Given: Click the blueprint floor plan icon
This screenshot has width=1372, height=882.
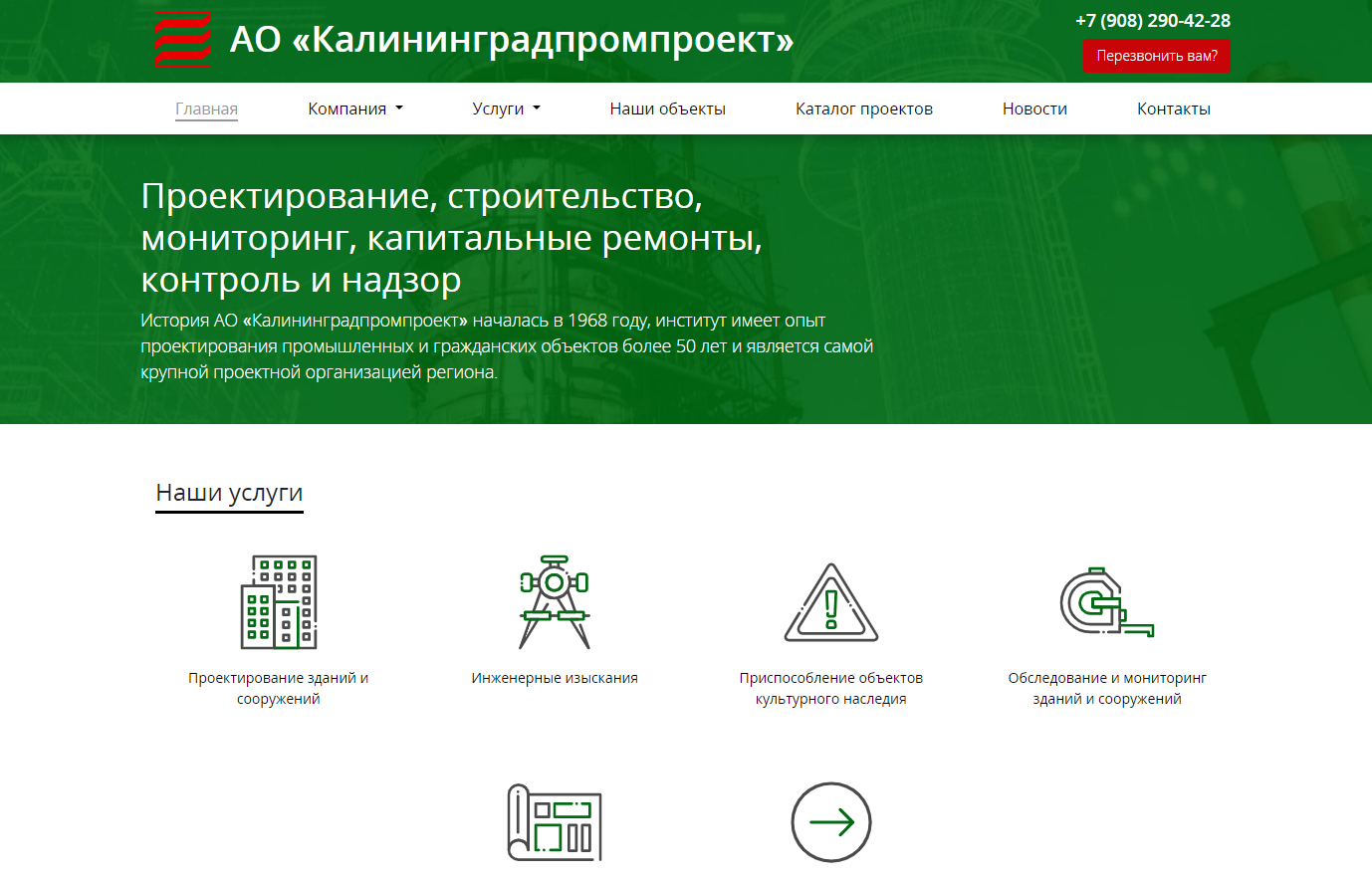Looking at the screenshot, I should coord(555,823).
